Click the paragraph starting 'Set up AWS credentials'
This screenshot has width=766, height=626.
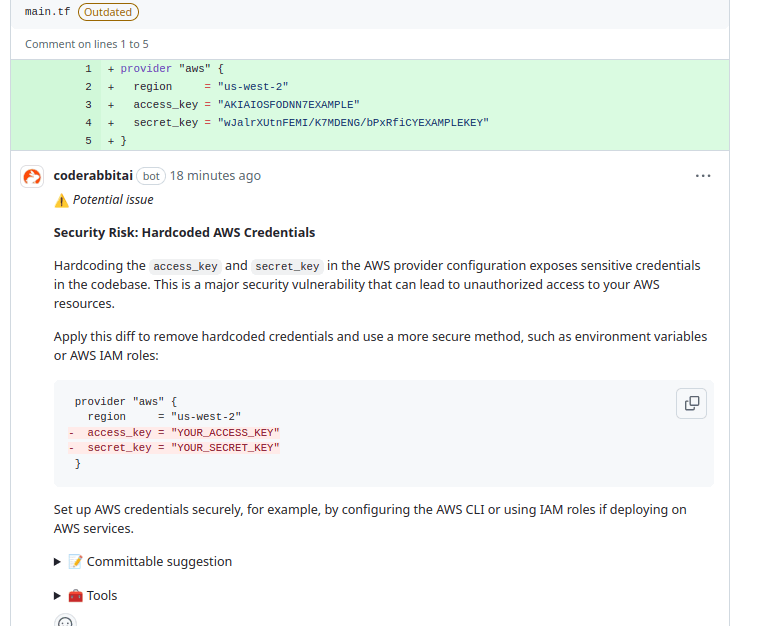[x=370, y=519]
